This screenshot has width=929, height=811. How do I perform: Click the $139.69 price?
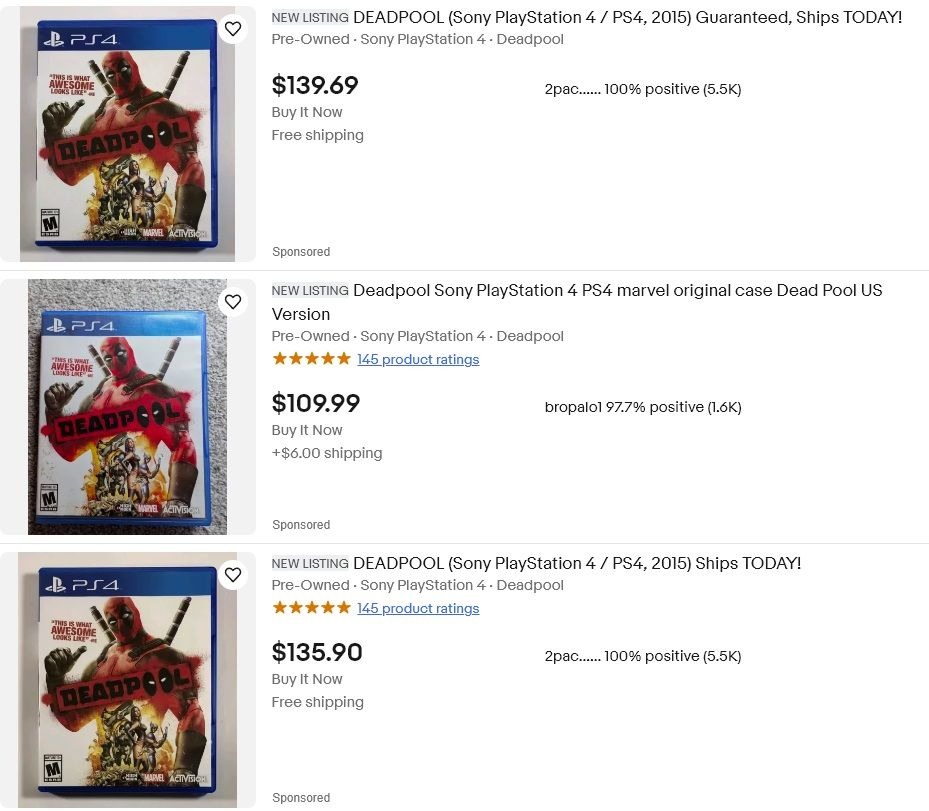point(315,86)
